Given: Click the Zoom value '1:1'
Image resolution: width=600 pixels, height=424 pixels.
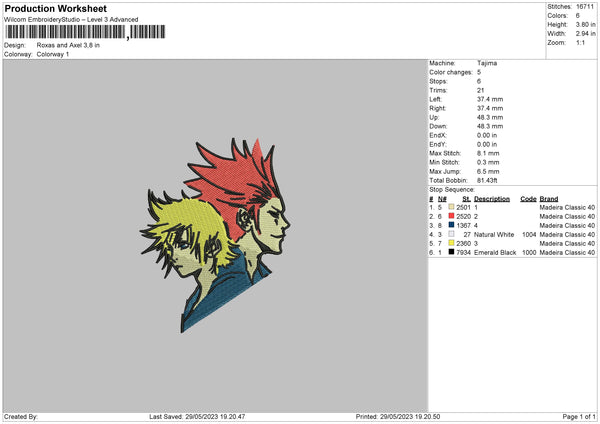Looking at the screenshot, I should 580,42.
